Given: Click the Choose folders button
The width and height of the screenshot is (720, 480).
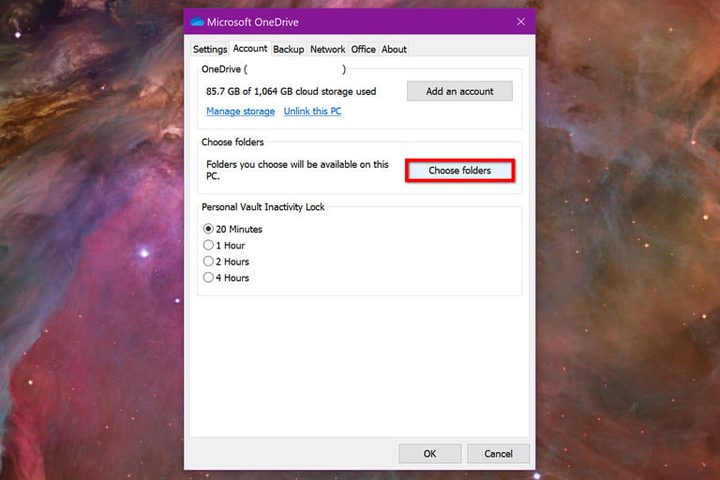Looking at the screenshot, I should click(460, 170).
